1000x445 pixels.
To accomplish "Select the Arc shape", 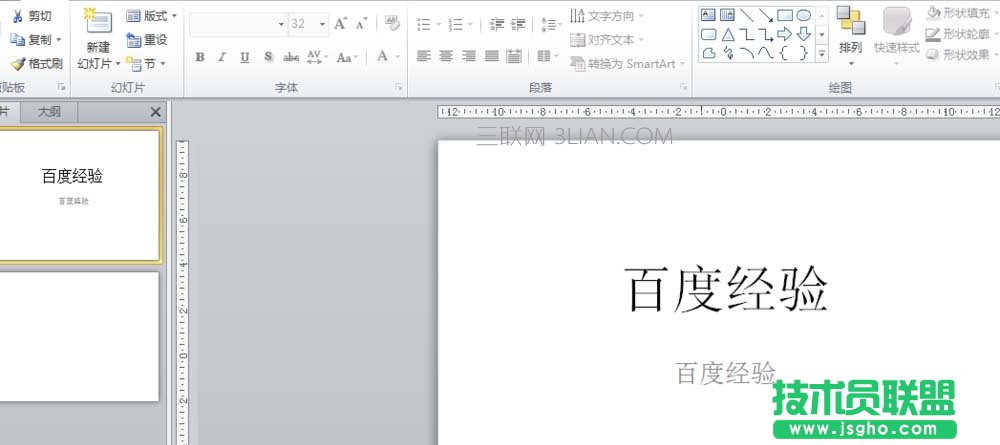I will 746,54.
